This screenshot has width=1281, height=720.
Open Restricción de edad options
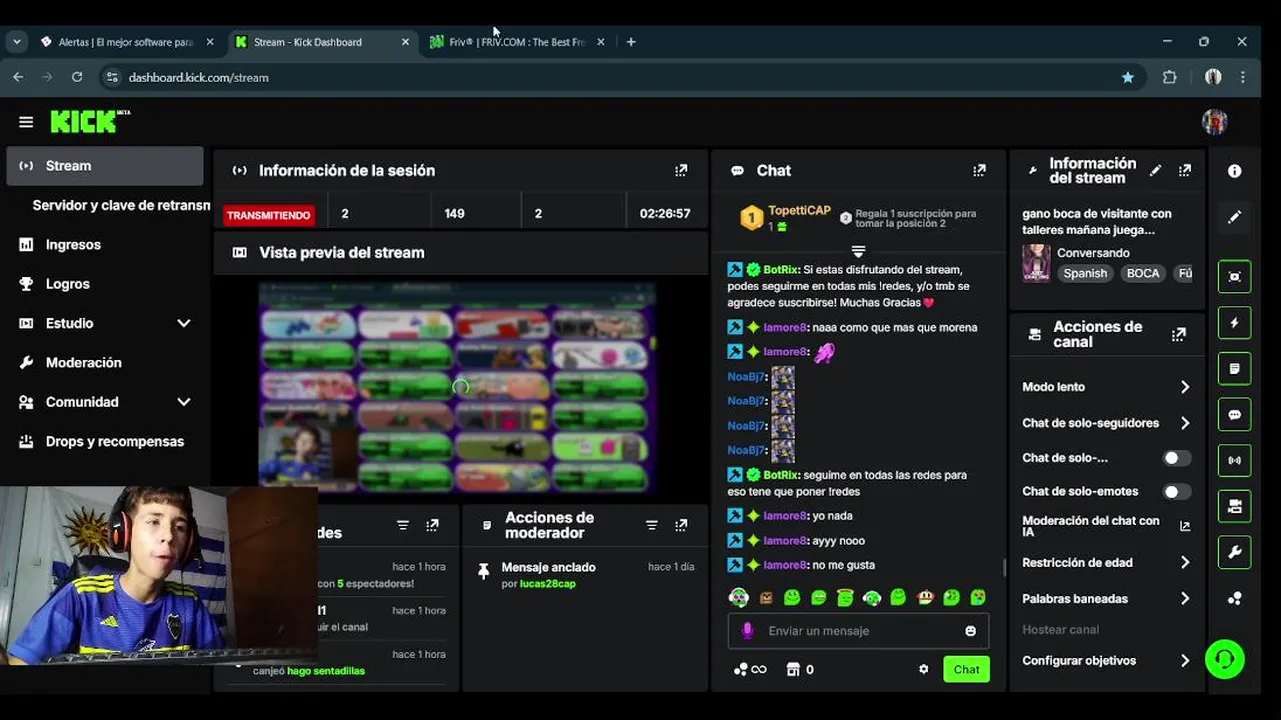(x=1106, y=563)
